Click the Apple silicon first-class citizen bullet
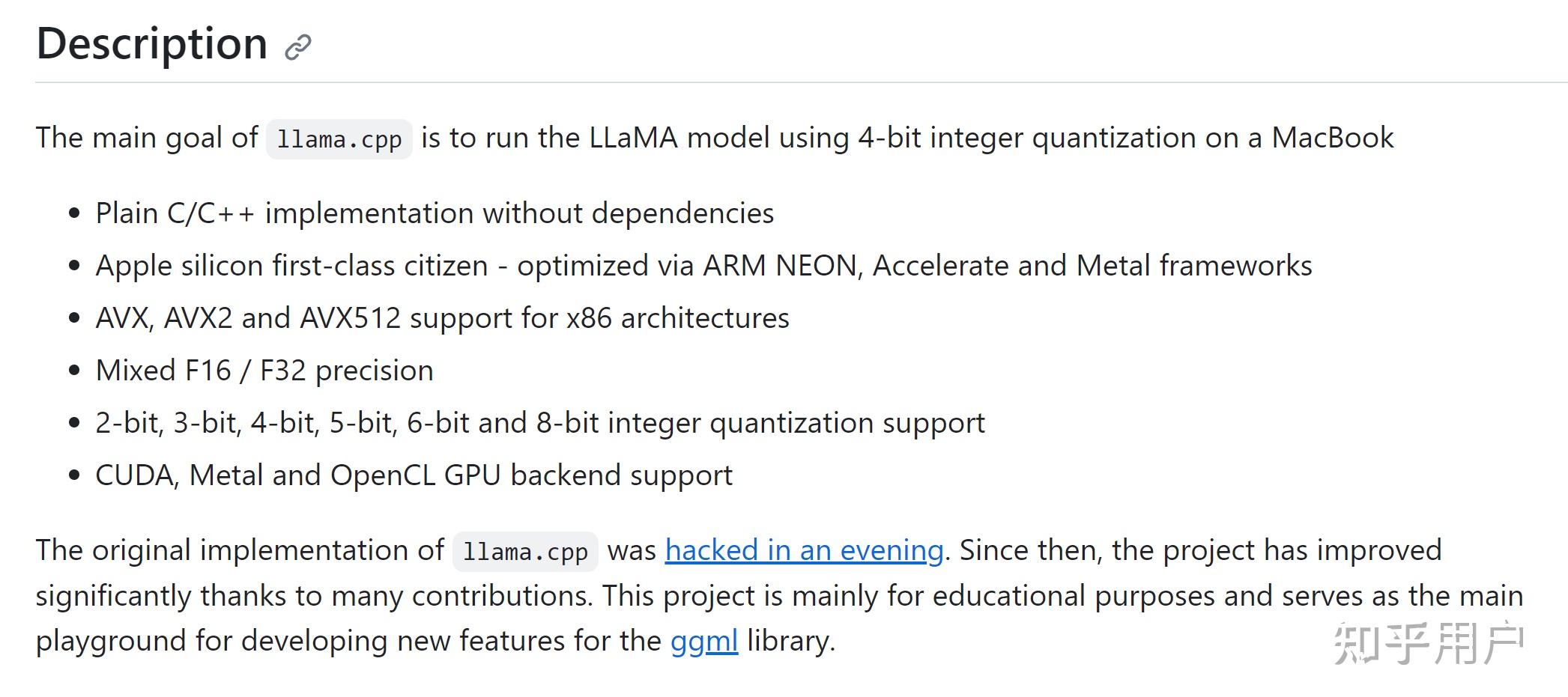This screenshot has width=1568, height=697. coord(703,266)
